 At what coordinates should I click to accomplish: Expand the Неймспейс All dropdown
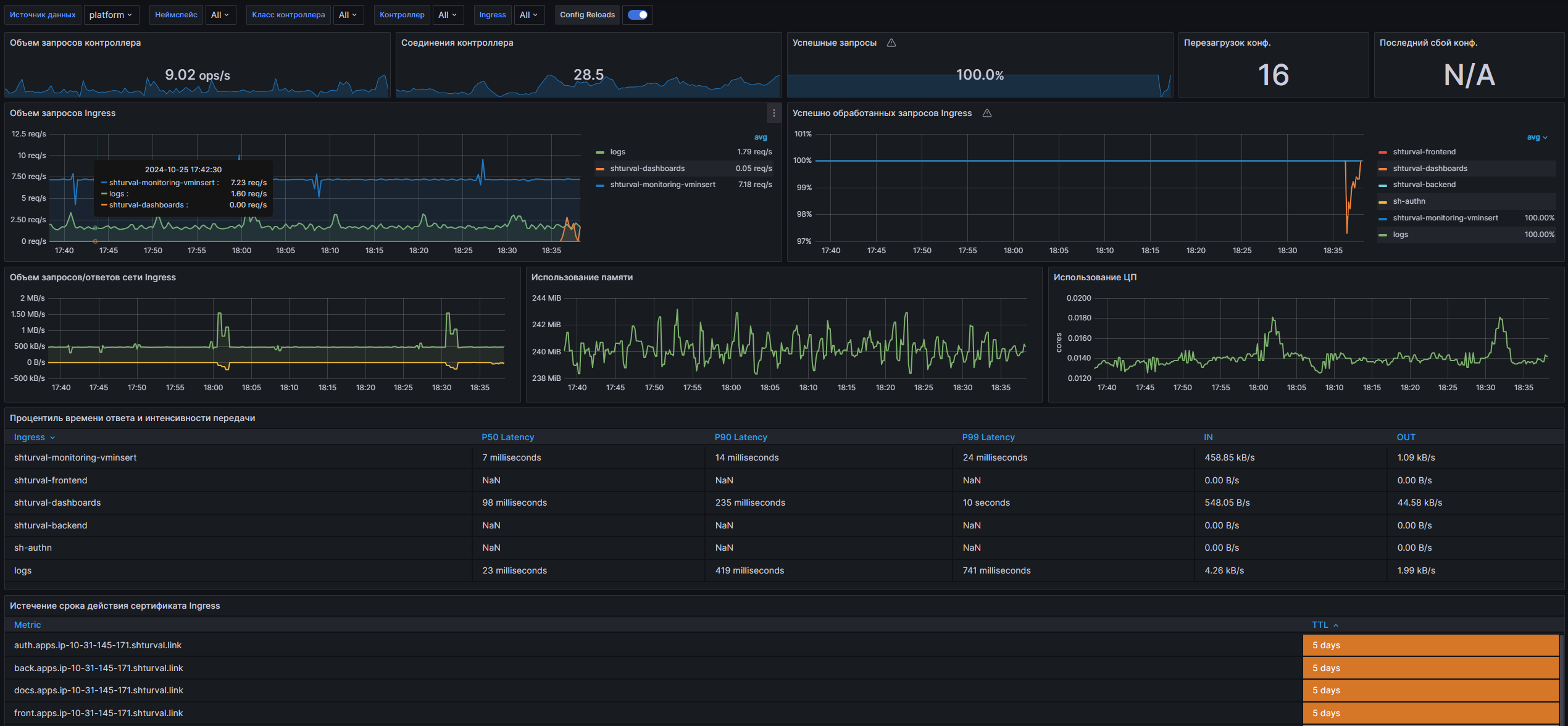(x=220, y=15)
